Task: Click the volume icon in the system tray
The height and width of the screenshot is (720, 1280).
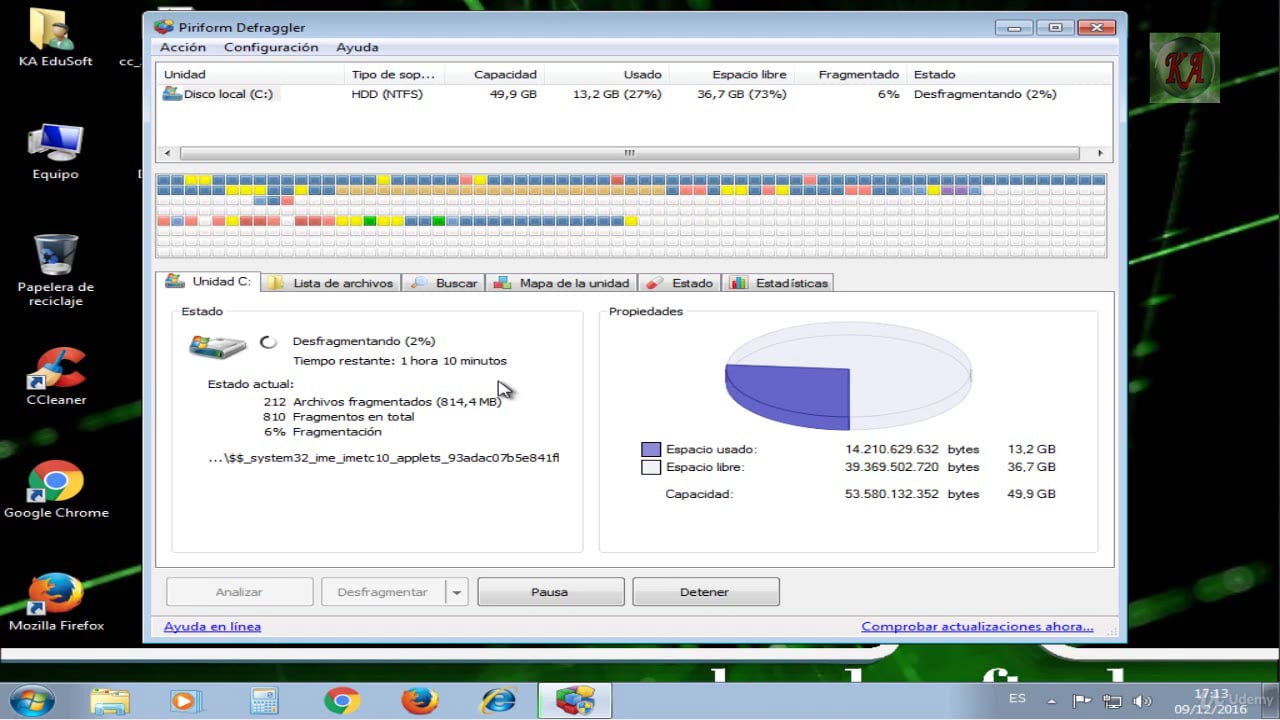Action: pyautogui.click(x=1142, y=701)
